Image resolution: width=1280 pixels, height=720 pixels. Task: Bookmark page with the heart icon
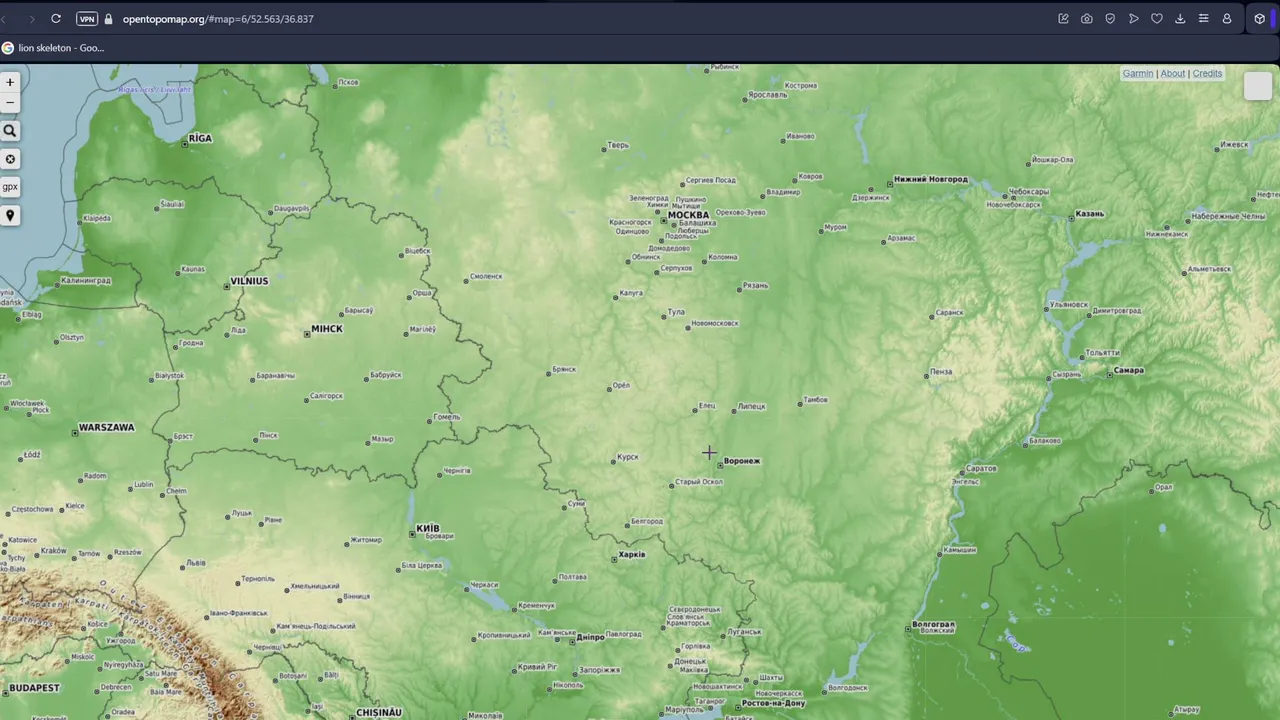pyautogui.click(x=1157, y=19)
